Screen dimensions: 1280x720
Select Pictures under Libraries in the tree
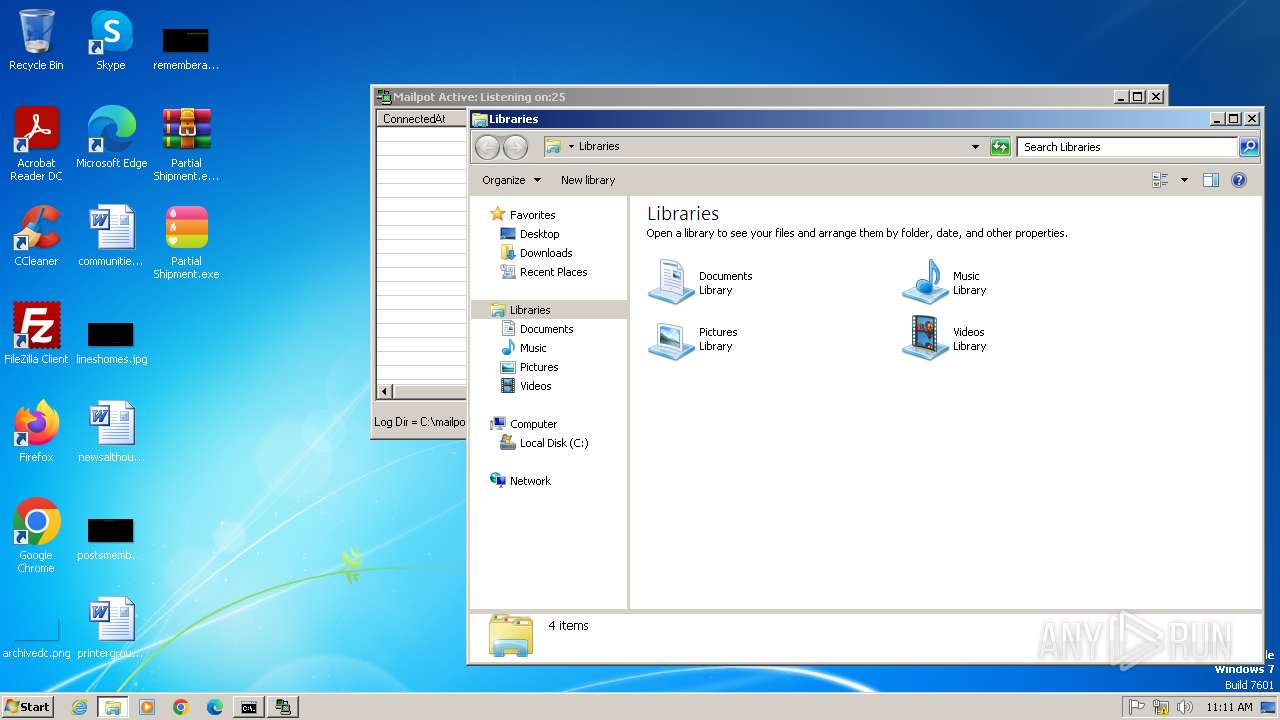539,367
